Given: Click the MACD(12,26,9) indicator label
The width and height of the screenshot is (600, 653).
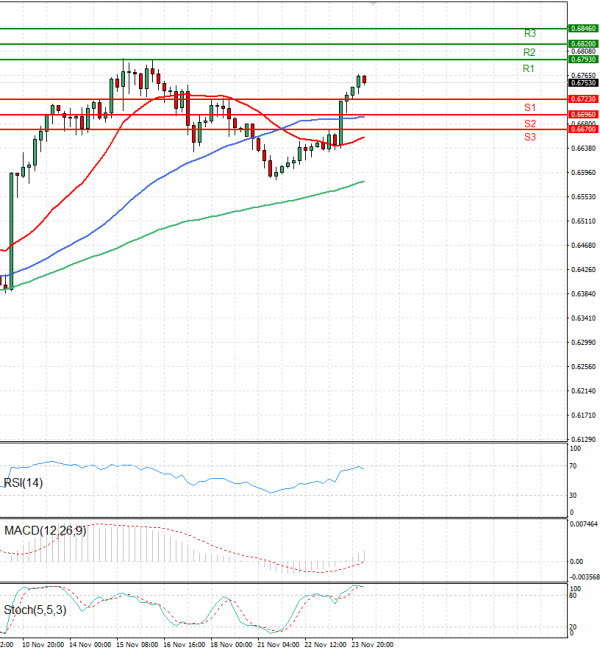Looking at the screenshot, I should (x=45, y=531).
